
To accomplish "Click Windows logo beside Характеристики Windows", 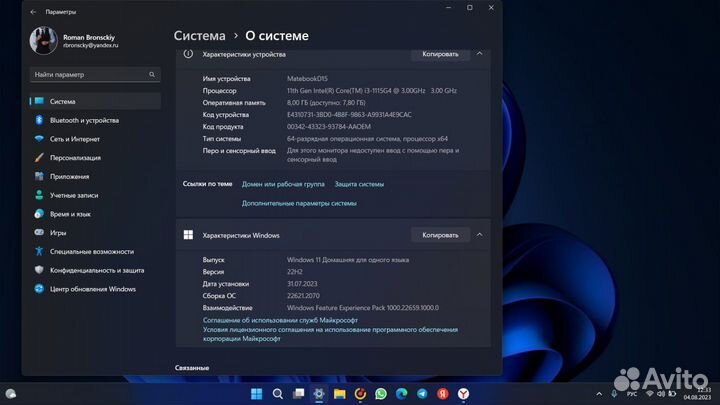I will [x=188, y=235].
